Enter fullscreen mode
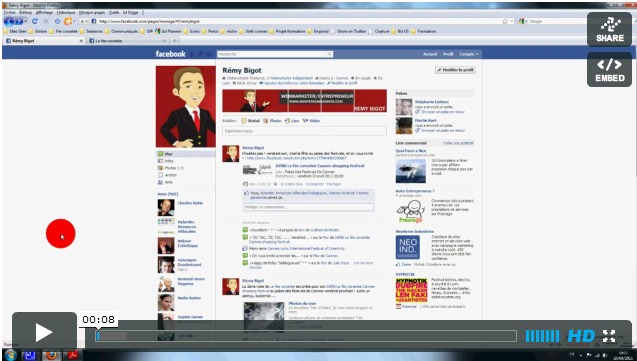The height and width of the screenshot is (361, 637). pyautogui.click(x=609, y=336)
